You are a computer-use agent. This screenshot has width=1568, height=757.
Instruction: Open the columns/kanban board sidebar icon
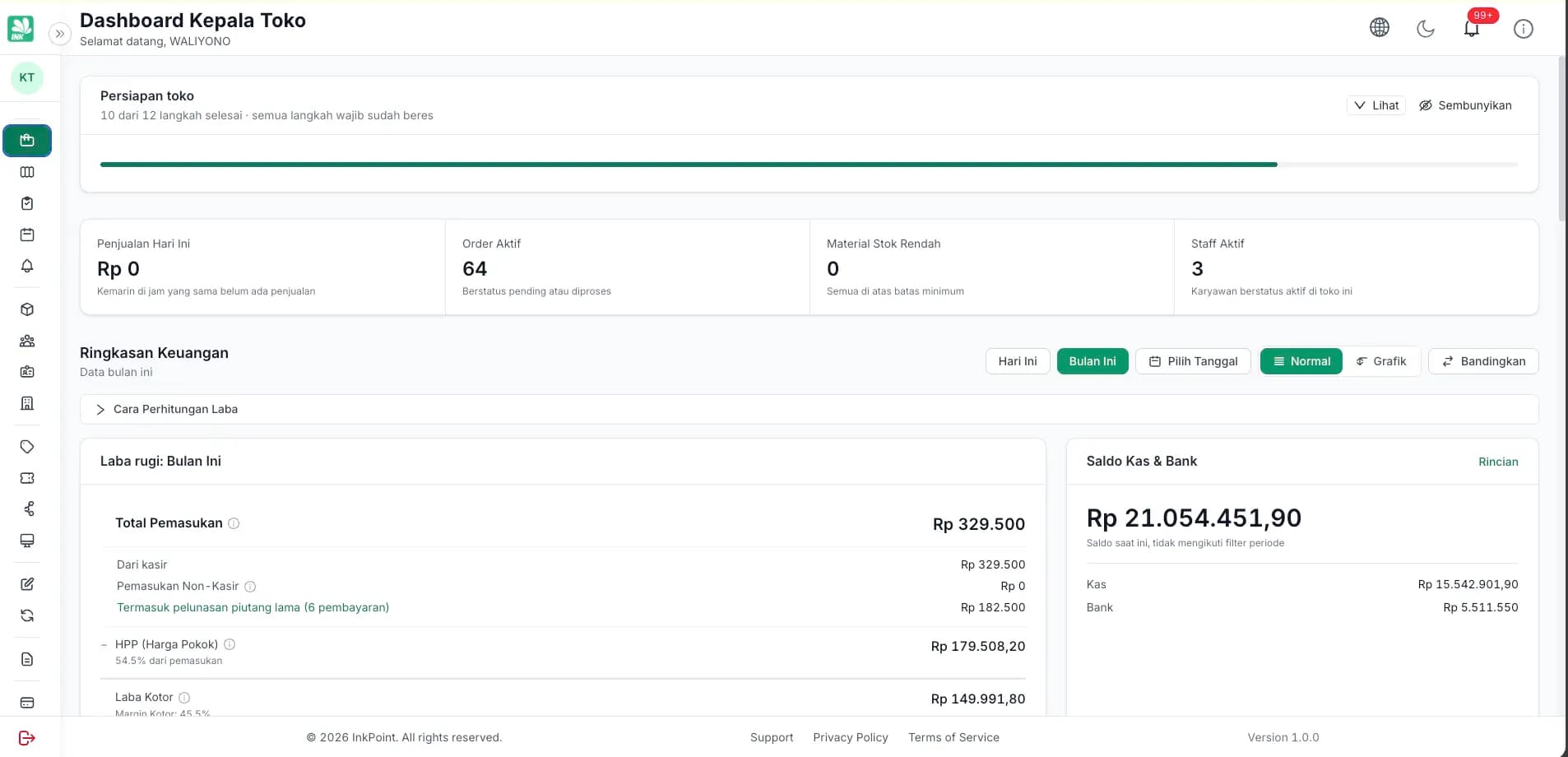(x=27, y=172)
